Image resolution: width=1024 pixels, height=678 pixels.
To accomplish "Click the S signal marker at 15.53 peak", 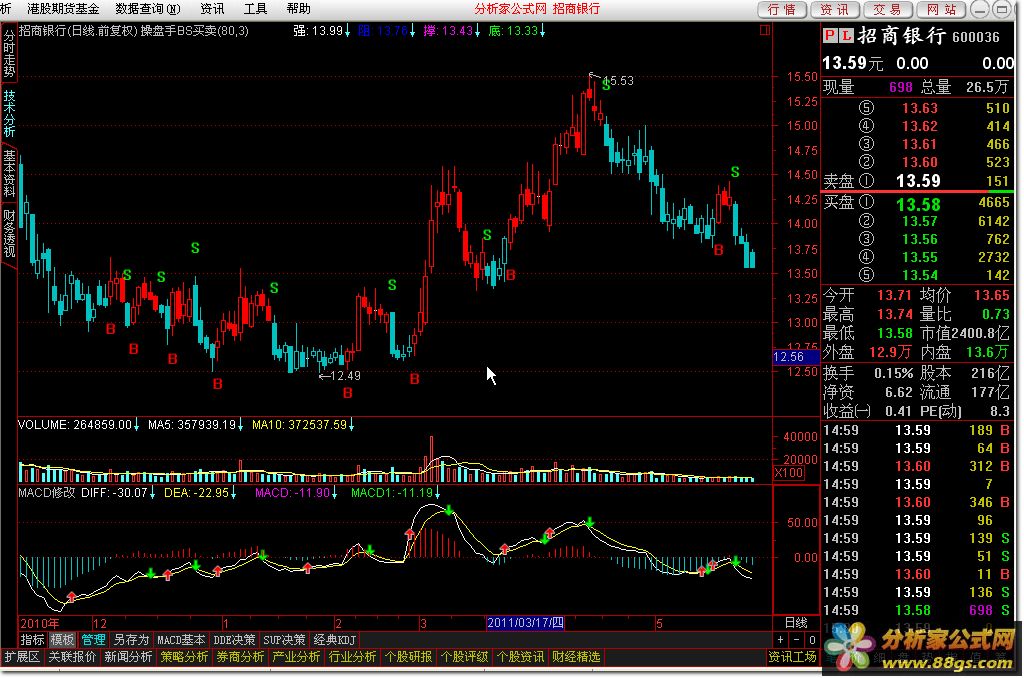I will click(x=605, y=84).
